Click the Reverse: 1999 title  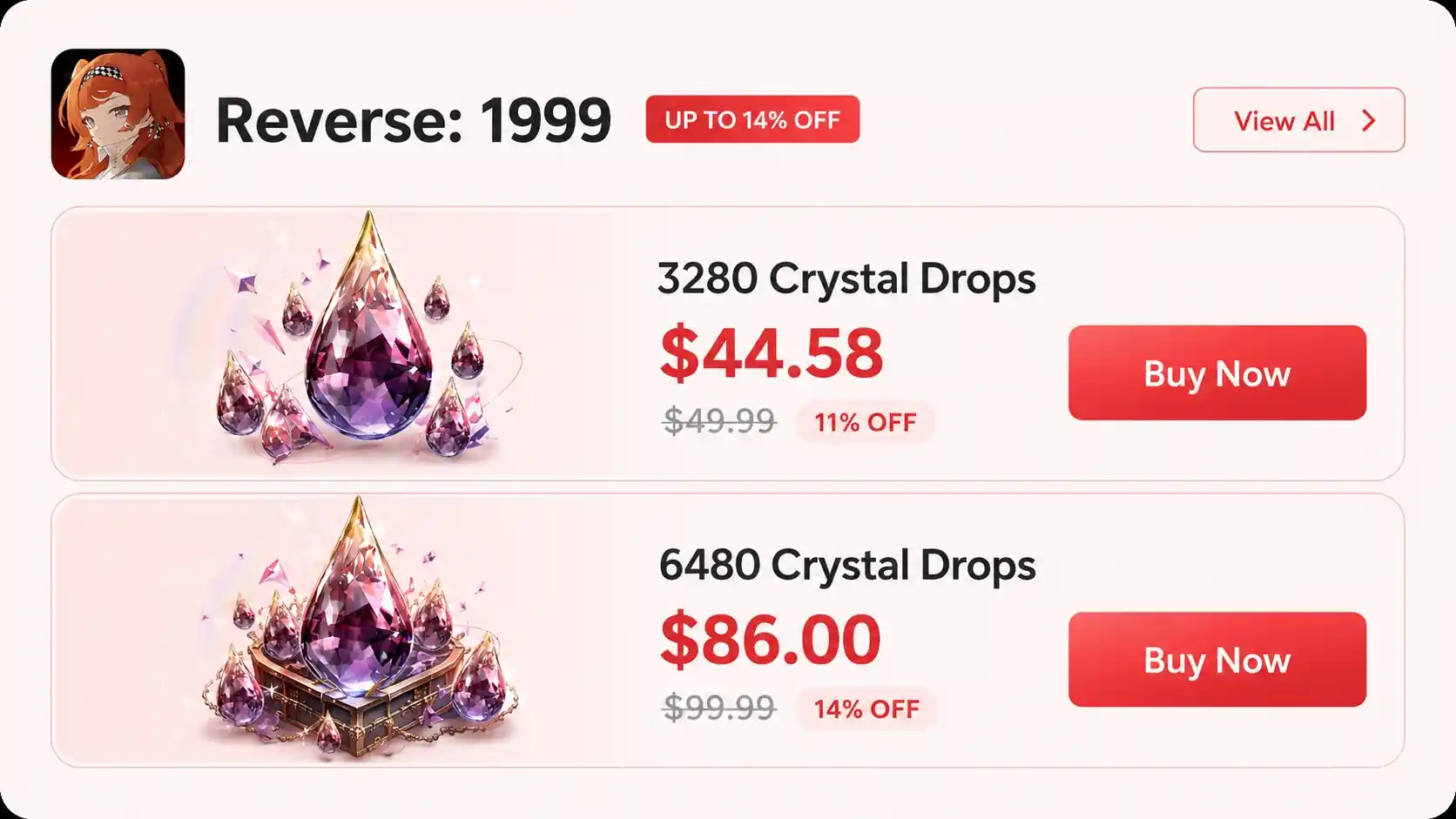point(414,120)
